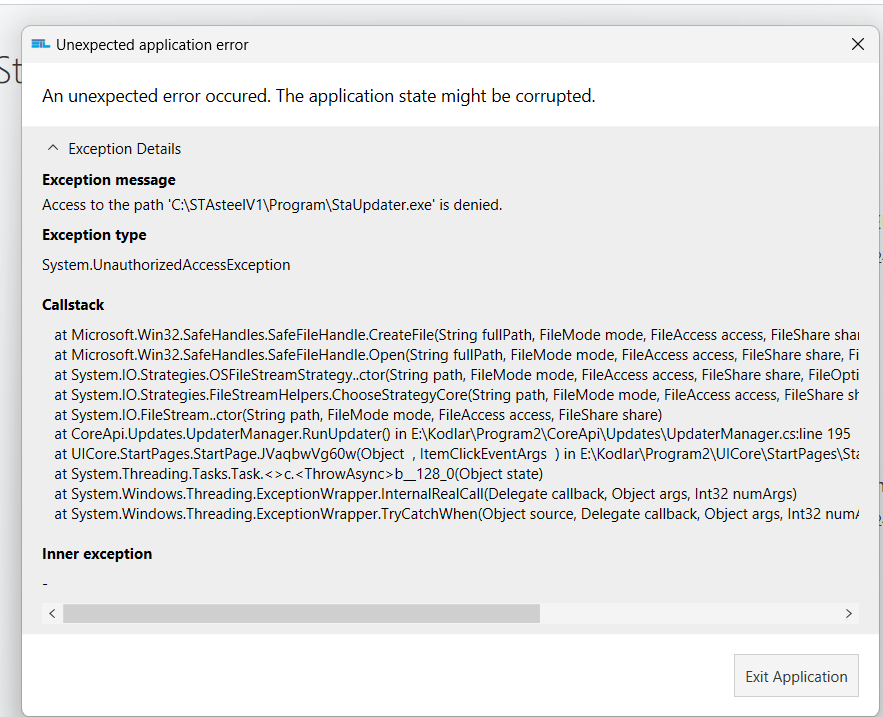This screenshot has height=717, width=883.
Task: Click the 'Access to the path' message text
Action: (x=272, y=205)
